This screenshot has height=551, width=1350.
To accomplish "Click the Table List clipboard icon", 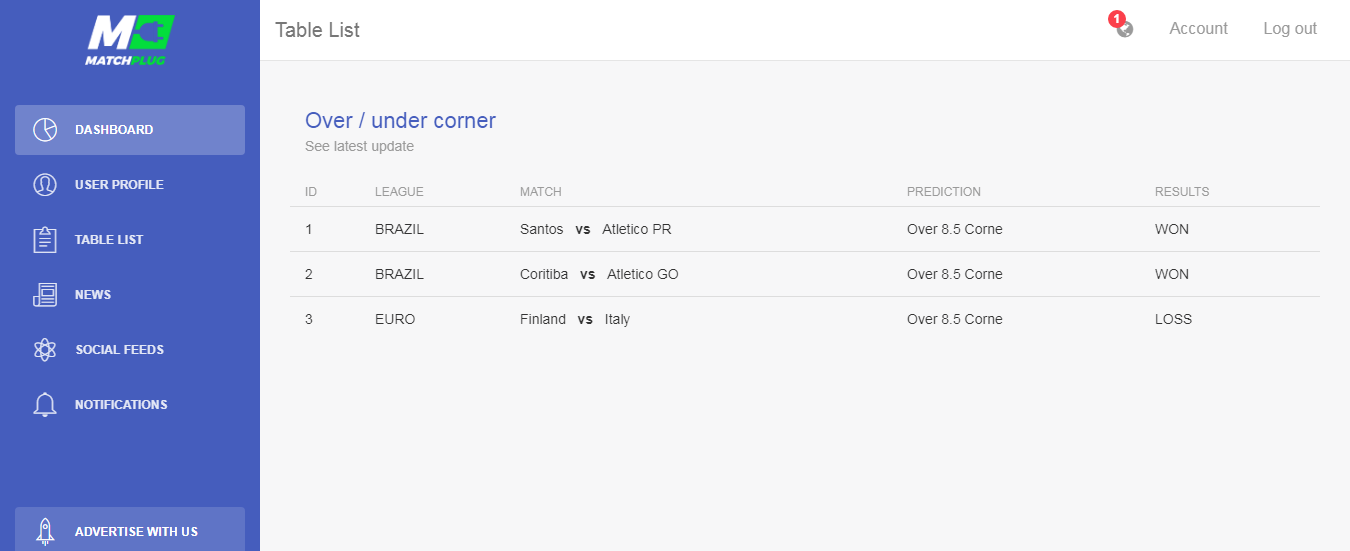I will coord(45,240).
